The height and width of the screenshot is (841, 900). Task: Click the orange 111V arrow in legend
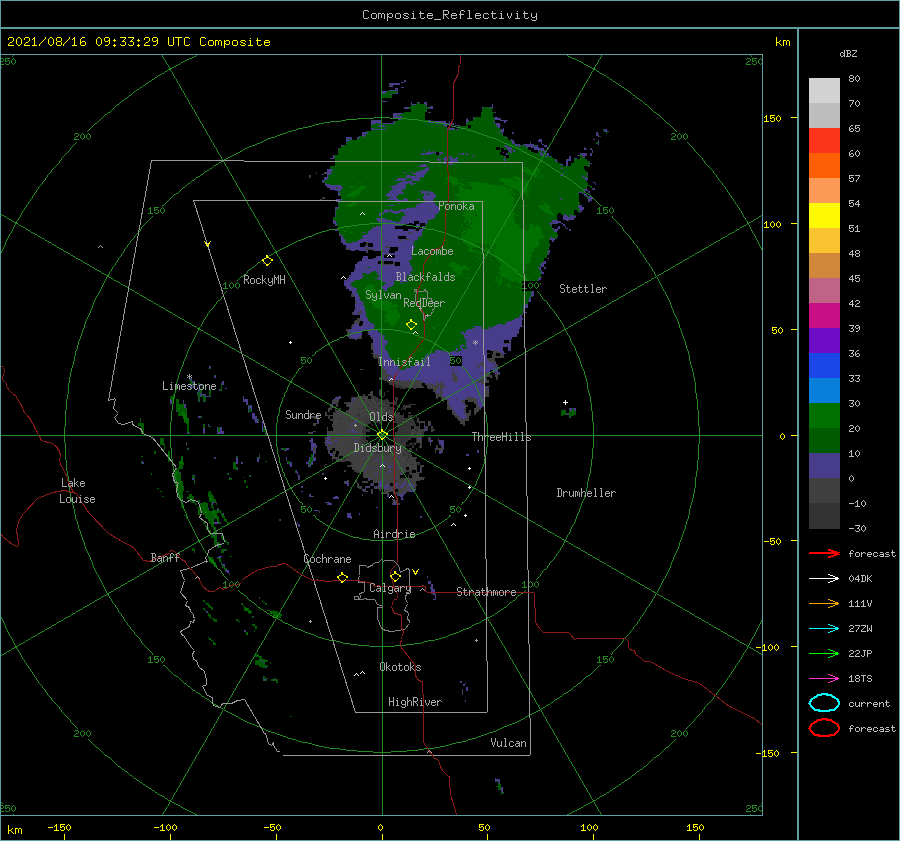(824, 603)
